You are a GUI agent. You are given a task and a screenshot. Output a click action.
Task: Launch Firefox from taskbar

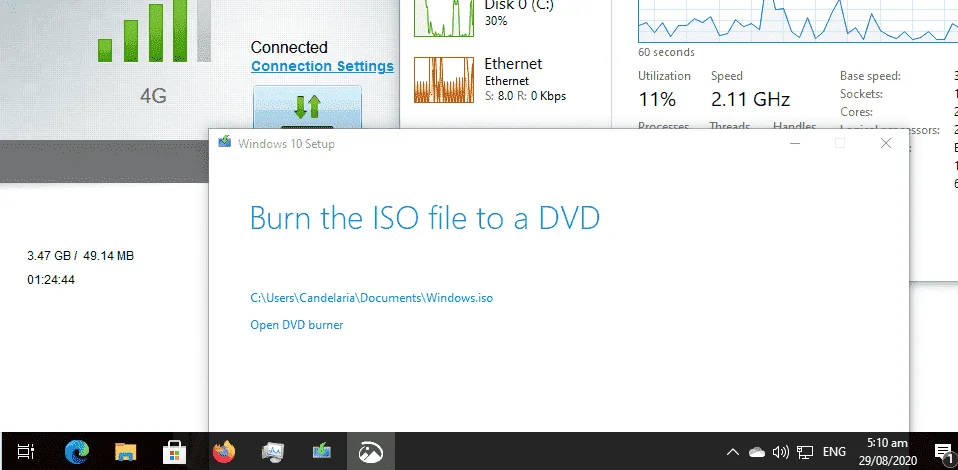point(224,452)
